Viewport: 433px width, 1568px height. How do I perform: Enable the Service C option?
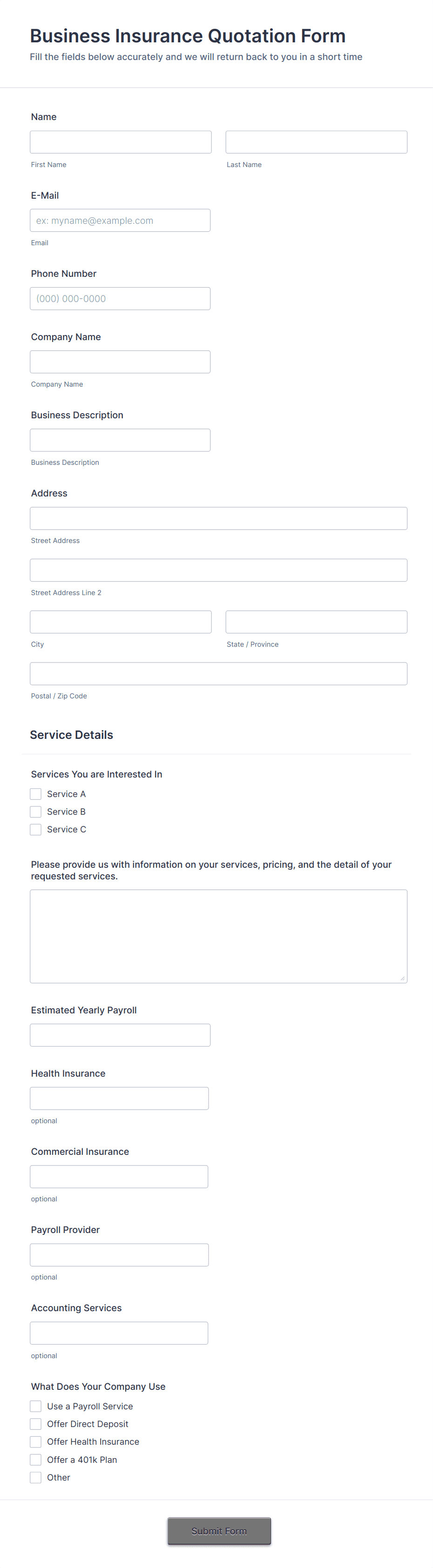click(x=35, y=829)
